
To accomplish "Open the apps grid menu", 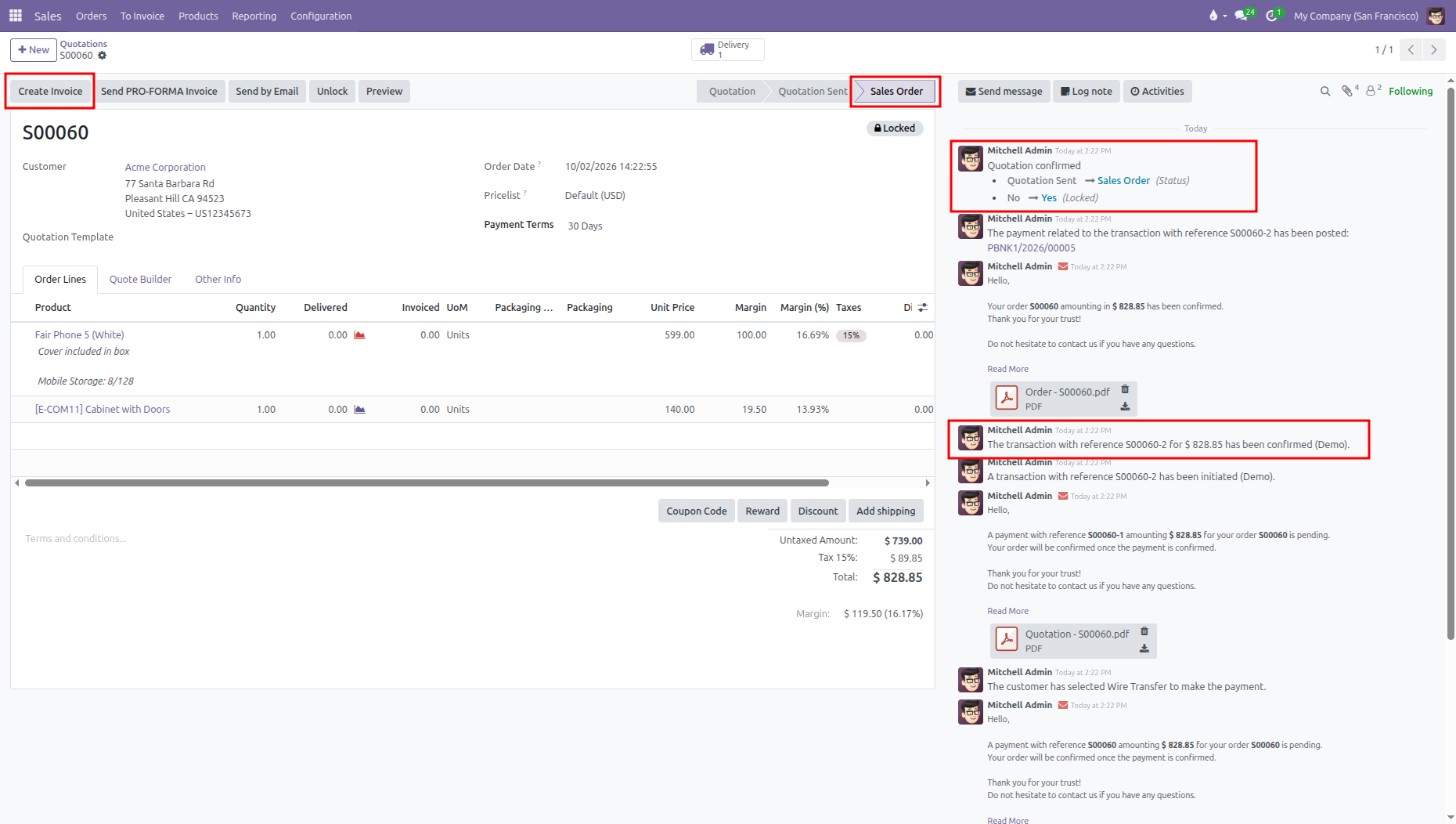I will point(16,16).
